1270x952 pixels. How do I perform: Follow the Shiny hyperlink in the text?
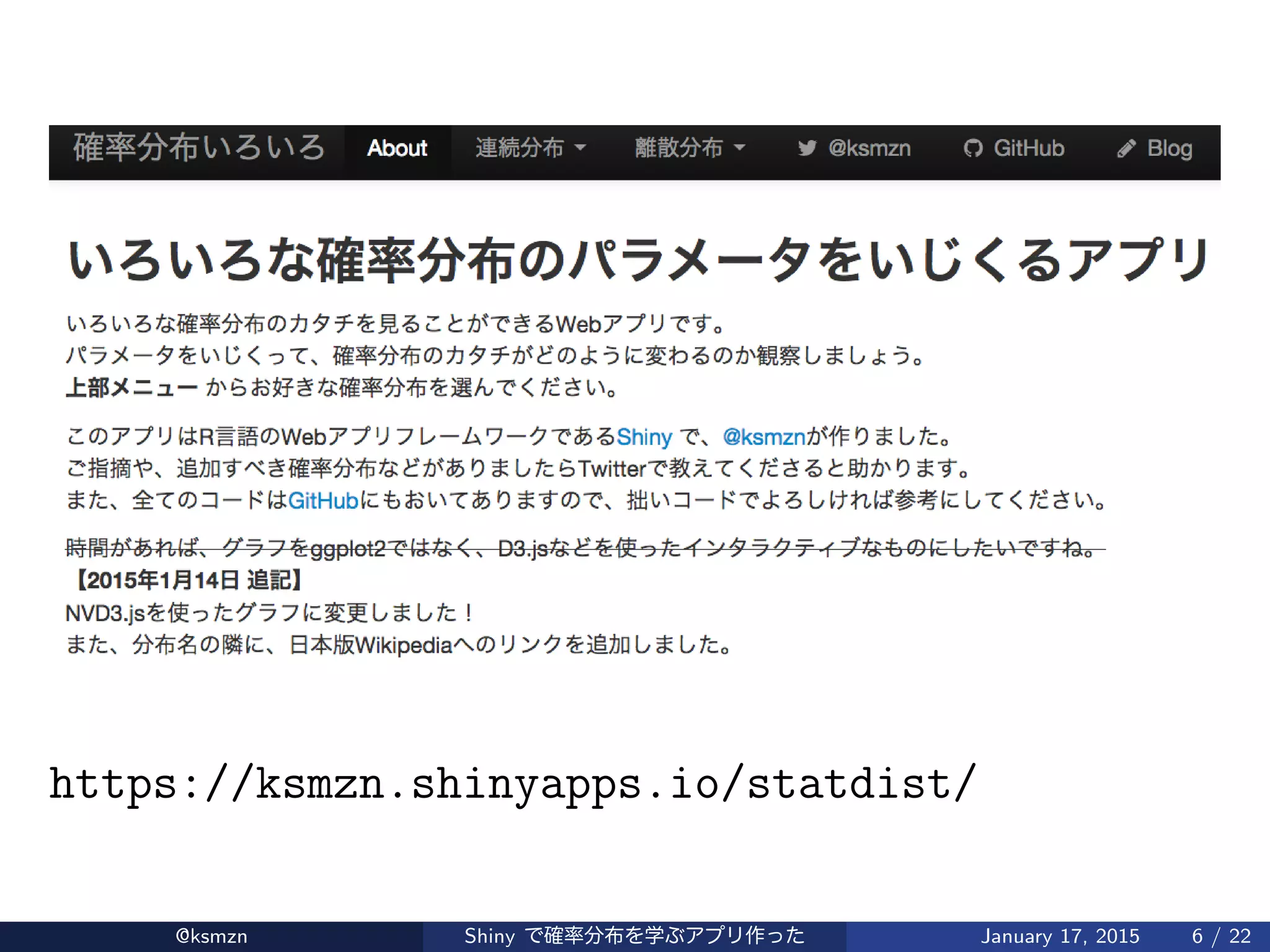(644, 437)
